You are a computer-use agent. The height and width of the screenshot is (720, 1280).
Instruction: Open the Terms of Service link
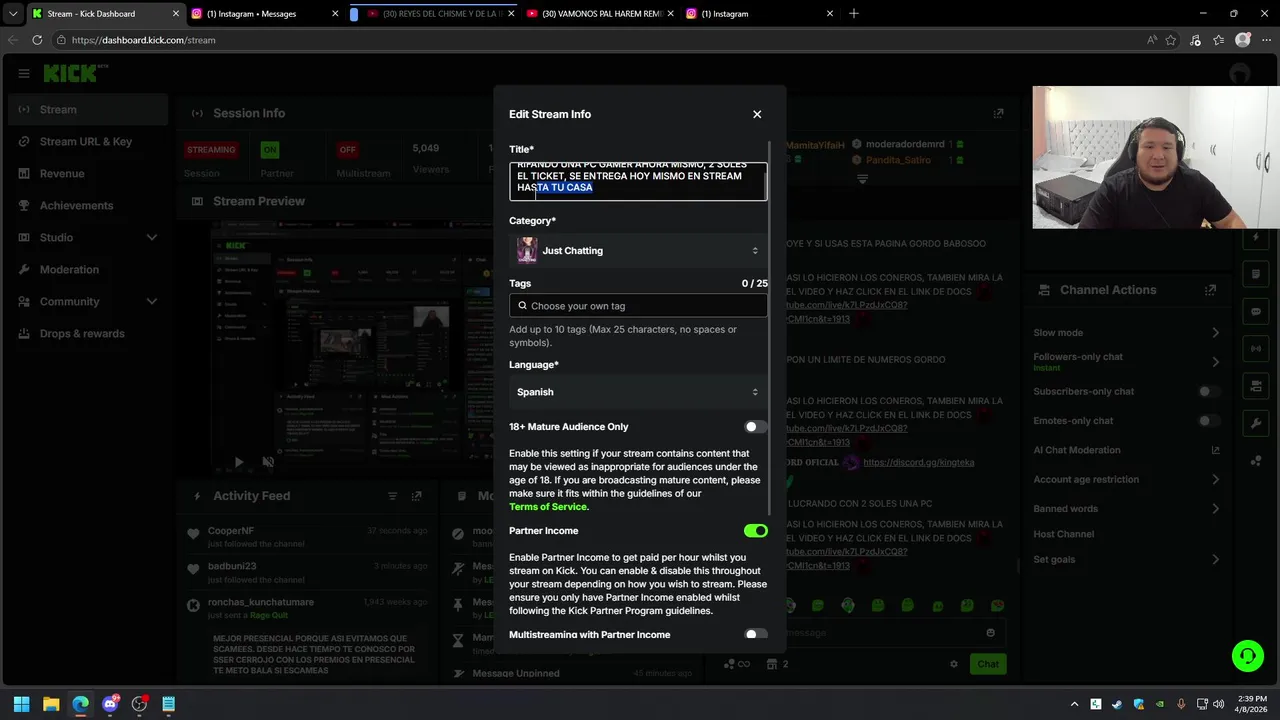(x=549, y=507)
